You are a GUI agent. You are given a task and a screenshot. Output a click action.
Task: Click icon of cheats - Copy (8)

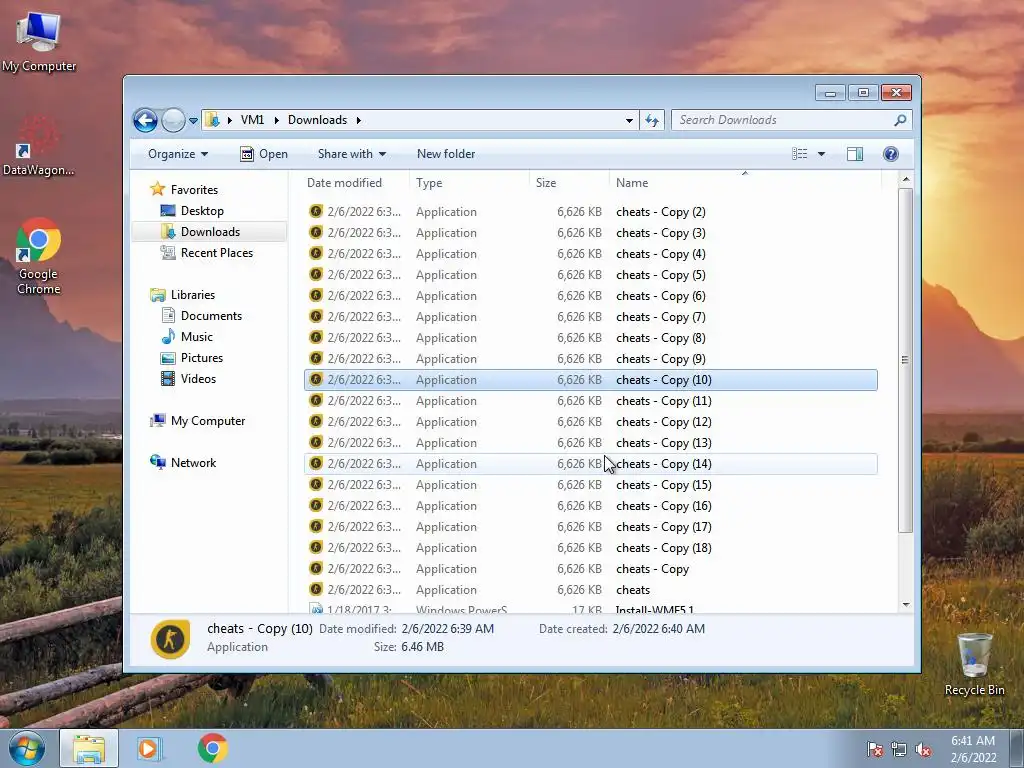(316, 338)
